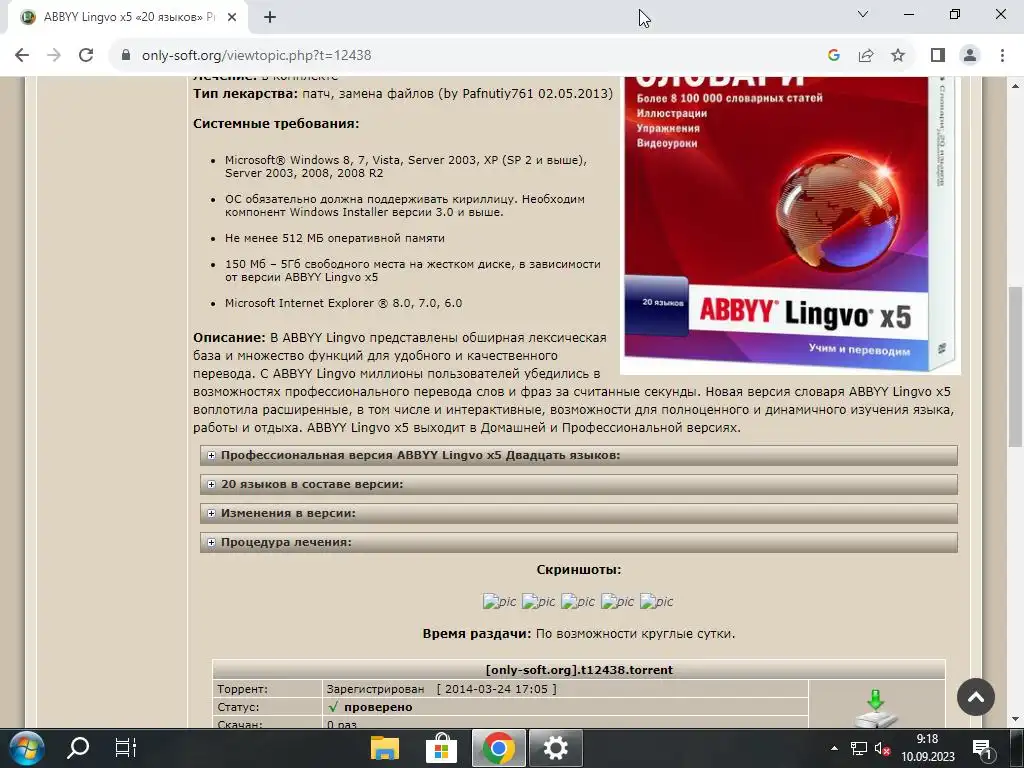Viewport: 1024px width, 768px height.
Task: Bookmark this page with the star
Action: 898,56
